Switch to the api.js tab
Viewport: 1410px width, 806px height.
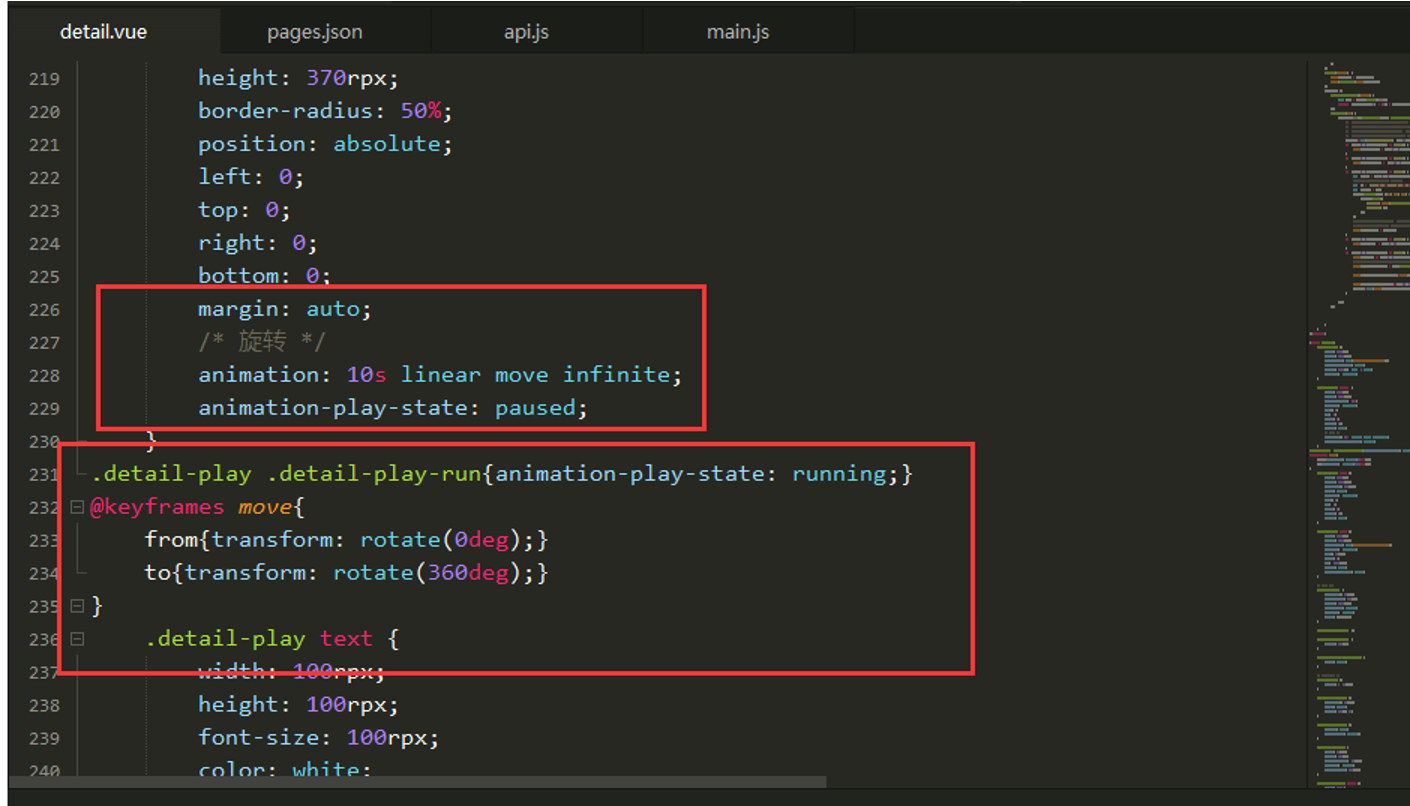[527, 32]
